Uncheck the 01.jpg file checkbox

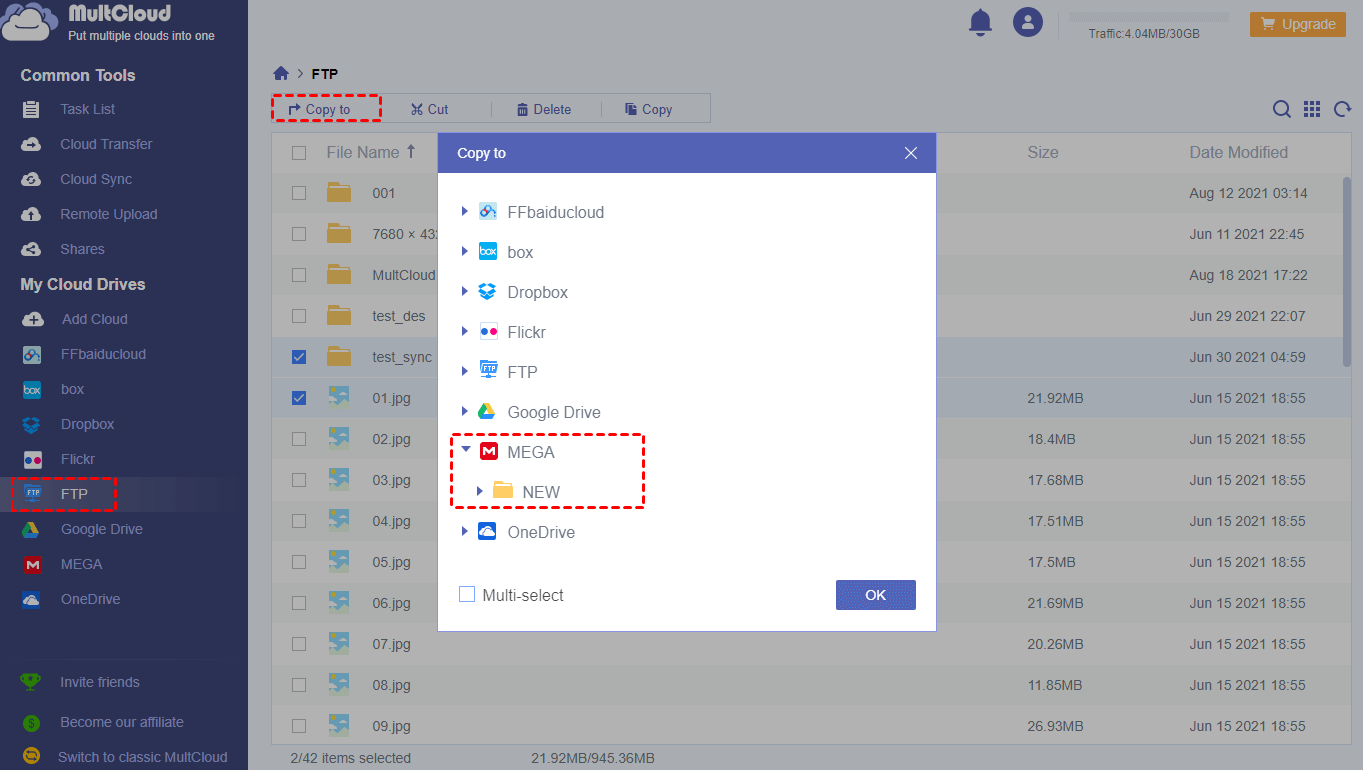coord(299,398)
